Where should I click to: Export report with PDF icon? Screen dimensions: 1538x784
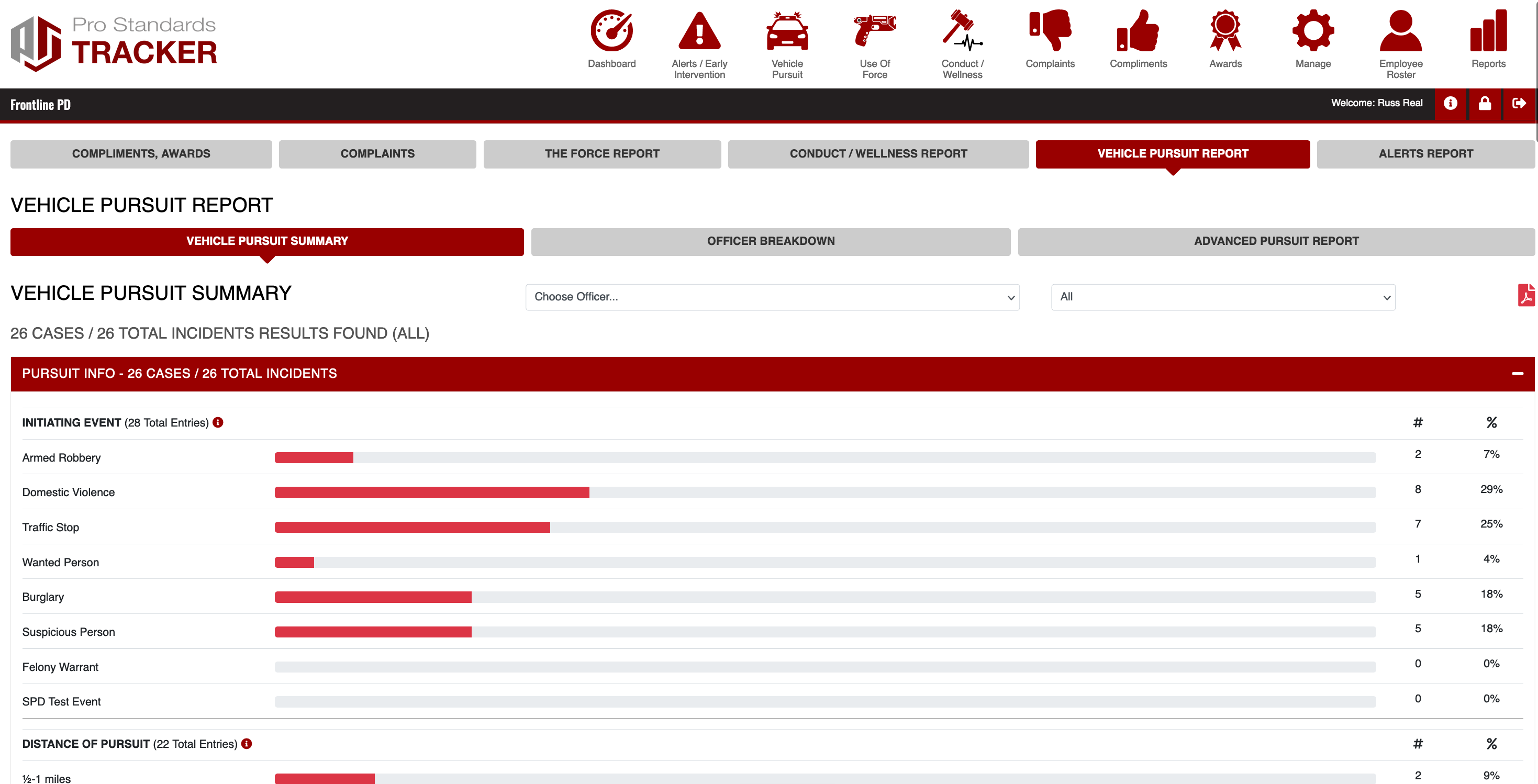pyautogui.click(x=1525, y=296)
